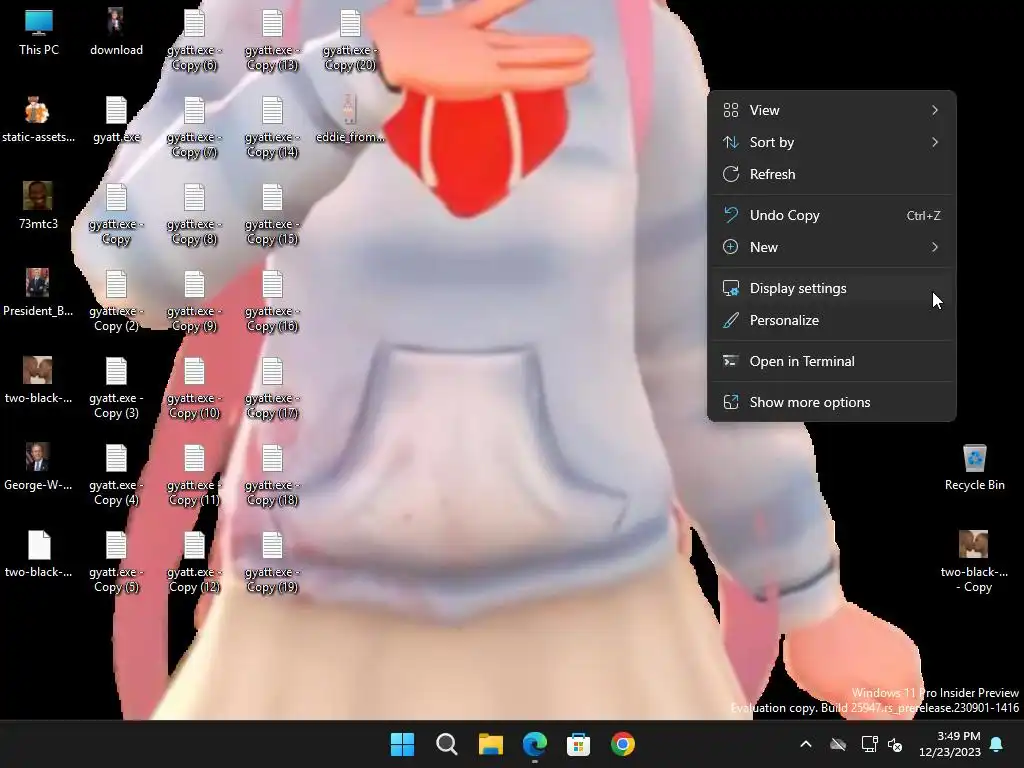Select the Recycle Bin icon
This screenshot has width=1024, height=768.
click(974, 468)
